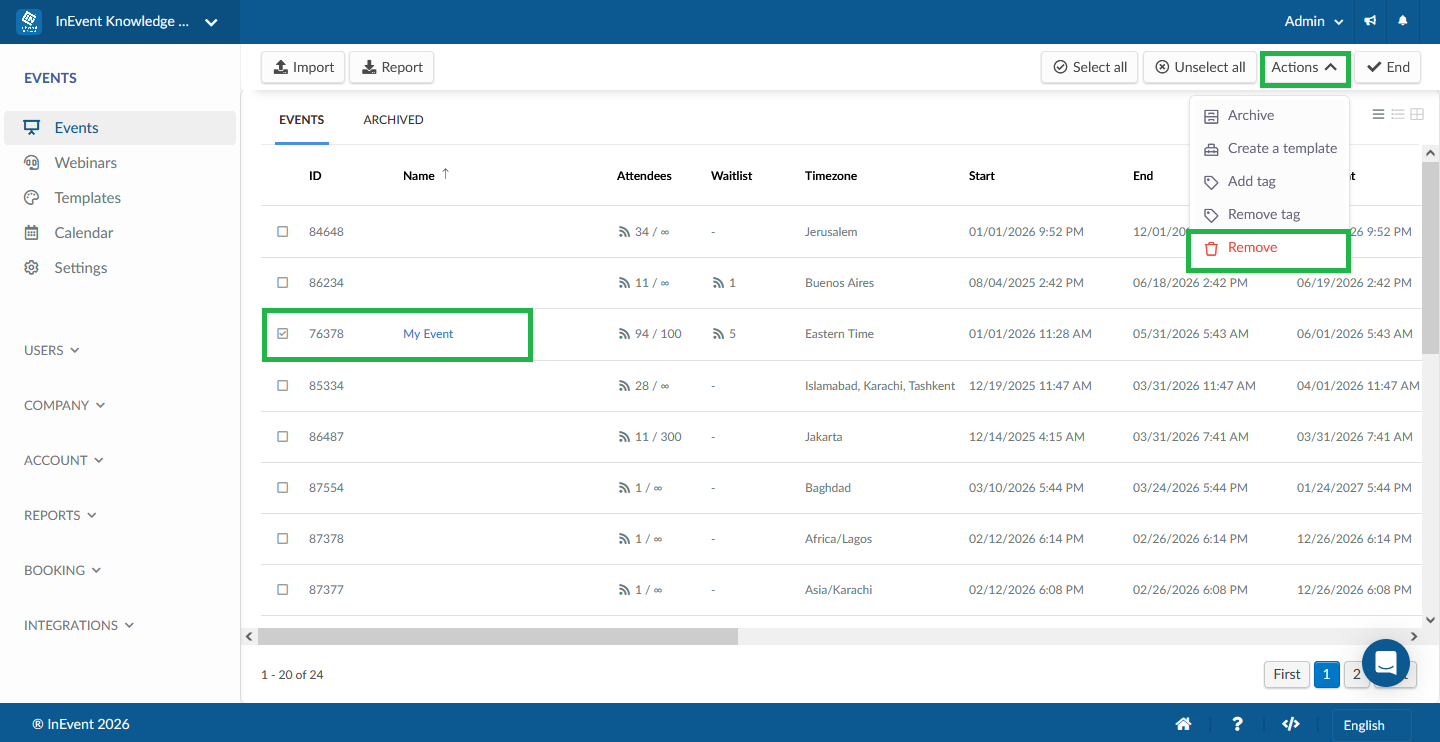Open the live chat bubble
The image size is (1440, 742).
click(1386, 663)
